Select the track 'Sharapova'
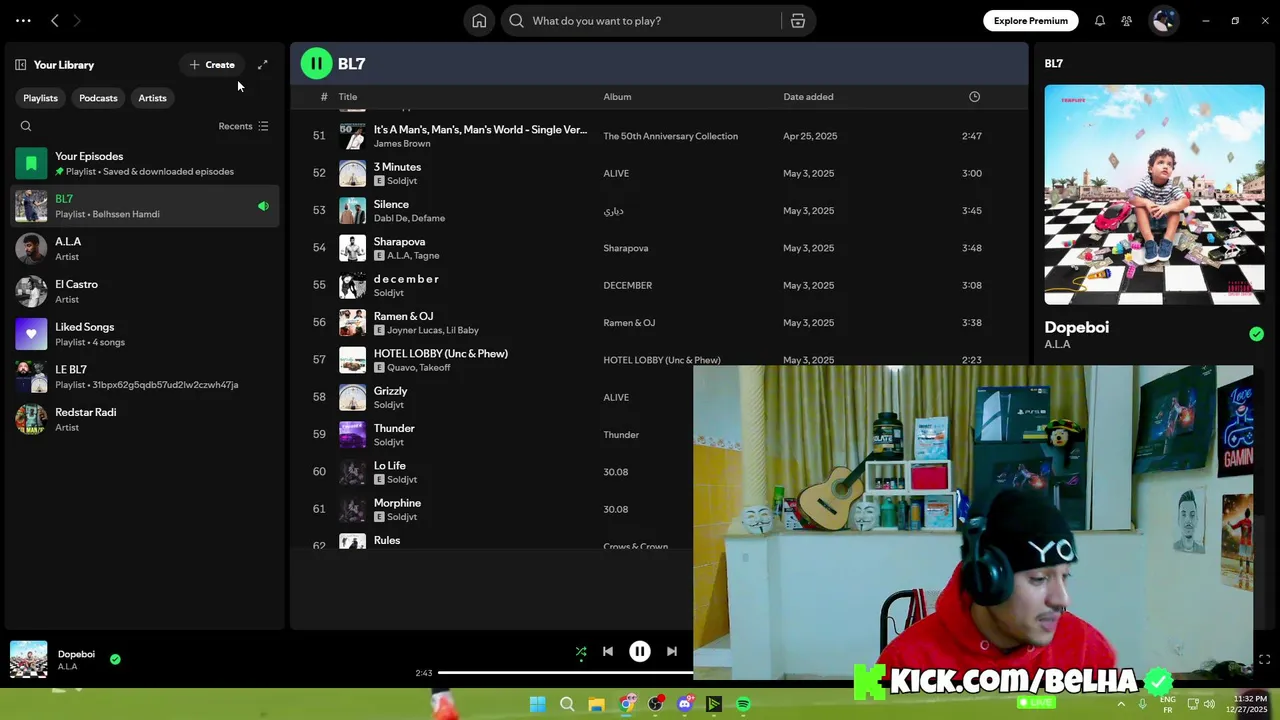This screenshot has width=1280, height=720. coord(399,242)
